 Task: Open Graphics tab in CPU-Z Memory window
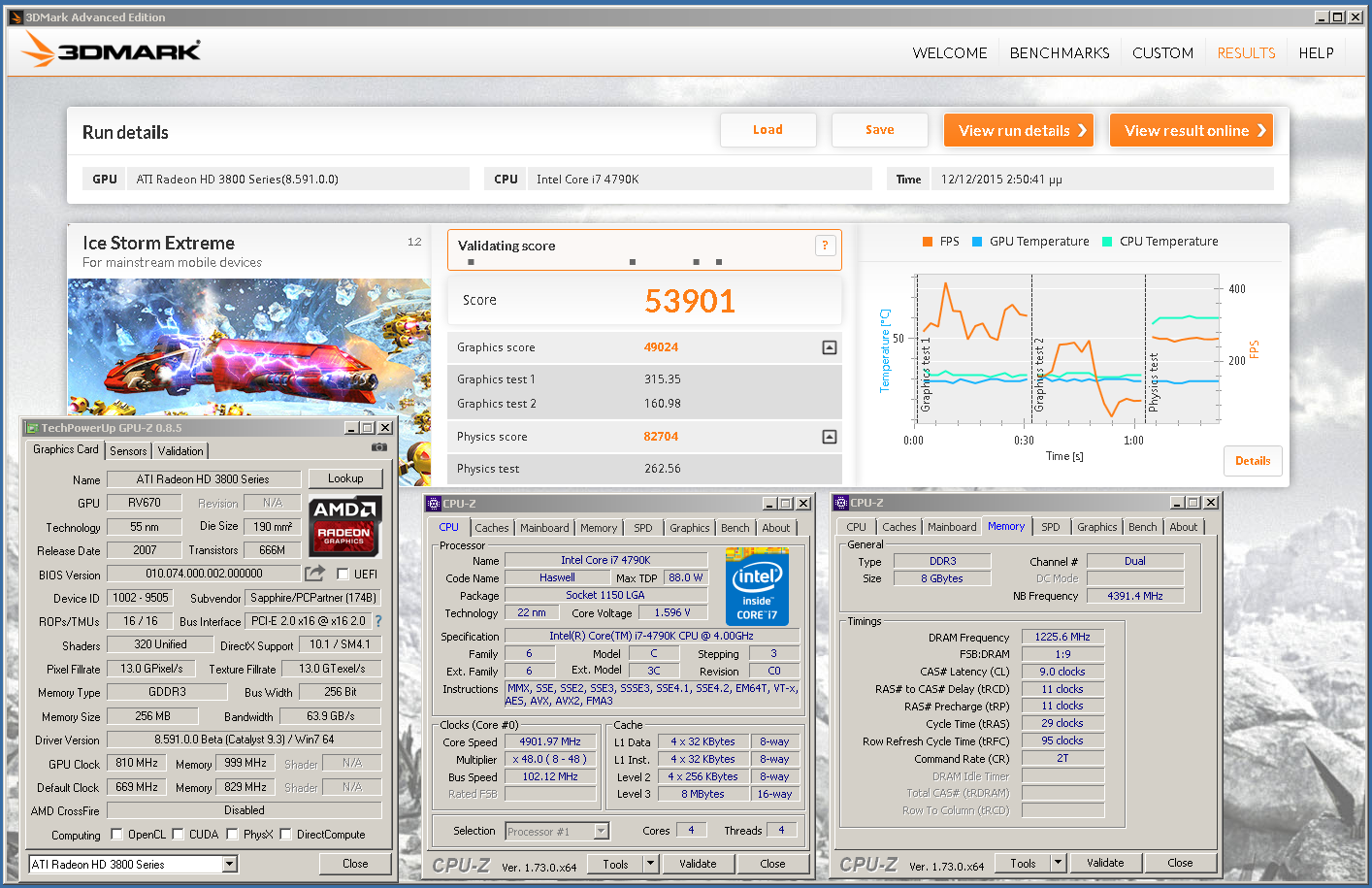[x=1097, y=527]
